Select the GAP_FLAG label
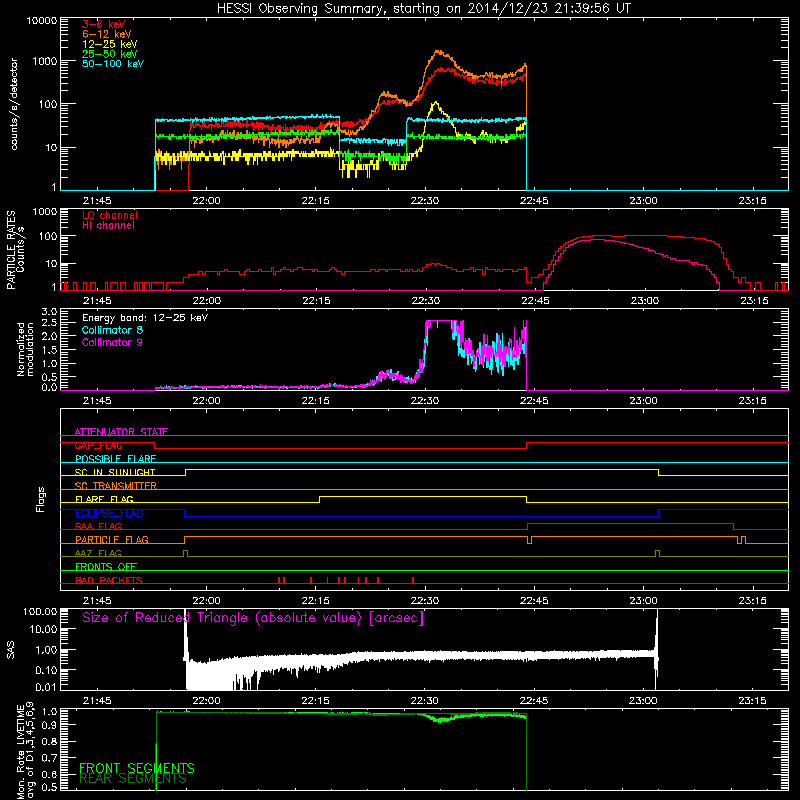The height and width of the screenshot is (800, 800). pos(98,445)
